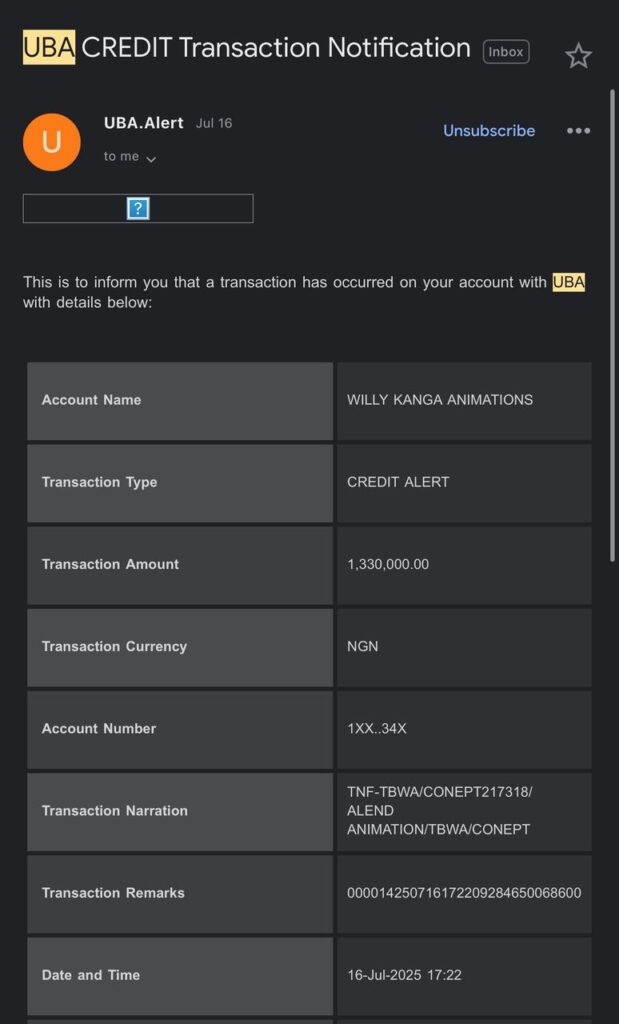Click the NGN currency value
619x1024 pixels.
tap(363, 646)
